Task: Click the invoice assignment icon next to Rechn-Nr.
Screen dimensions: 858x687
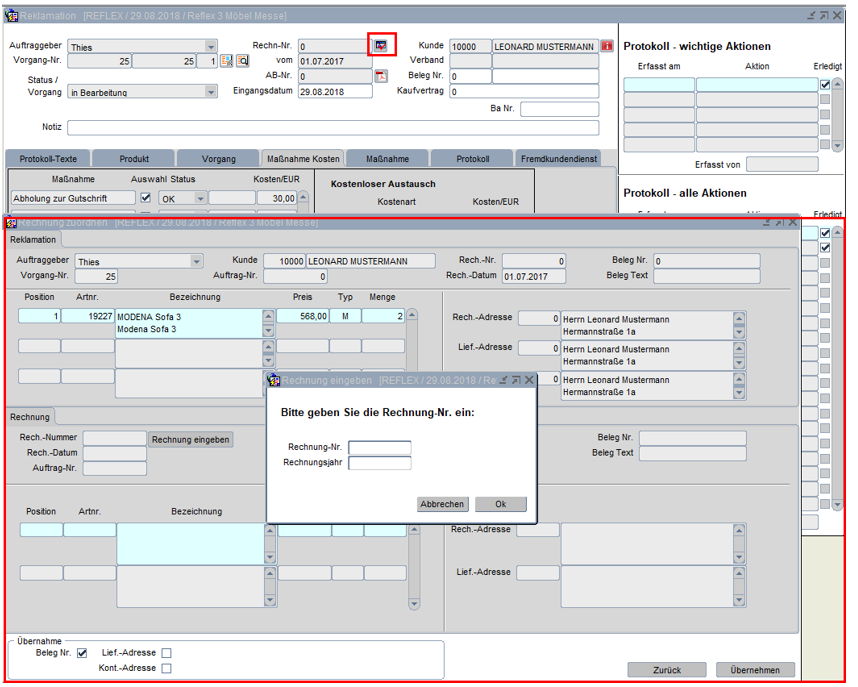Action: (381, 46)
